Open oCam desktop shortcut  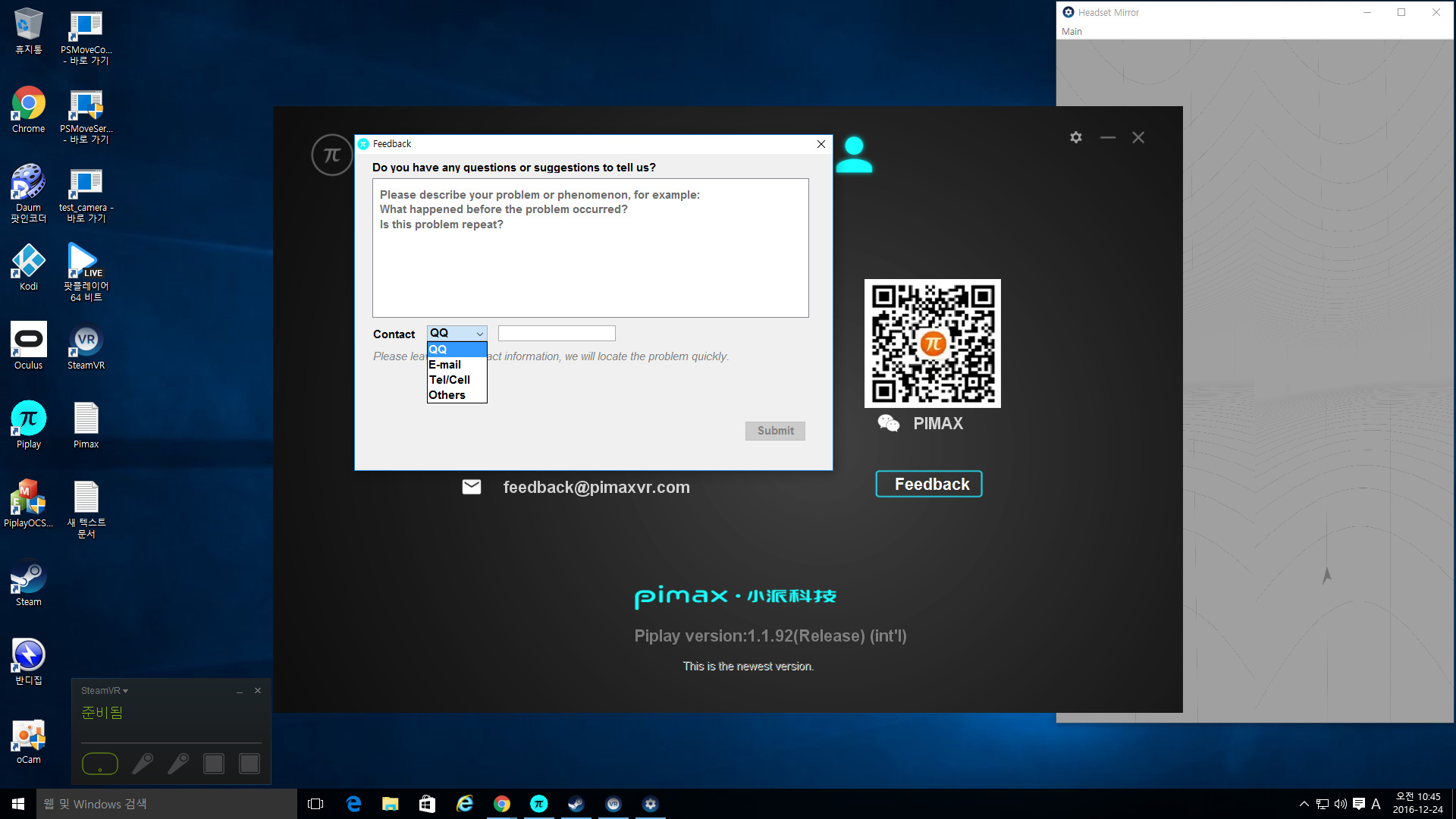tap(28, 741)
